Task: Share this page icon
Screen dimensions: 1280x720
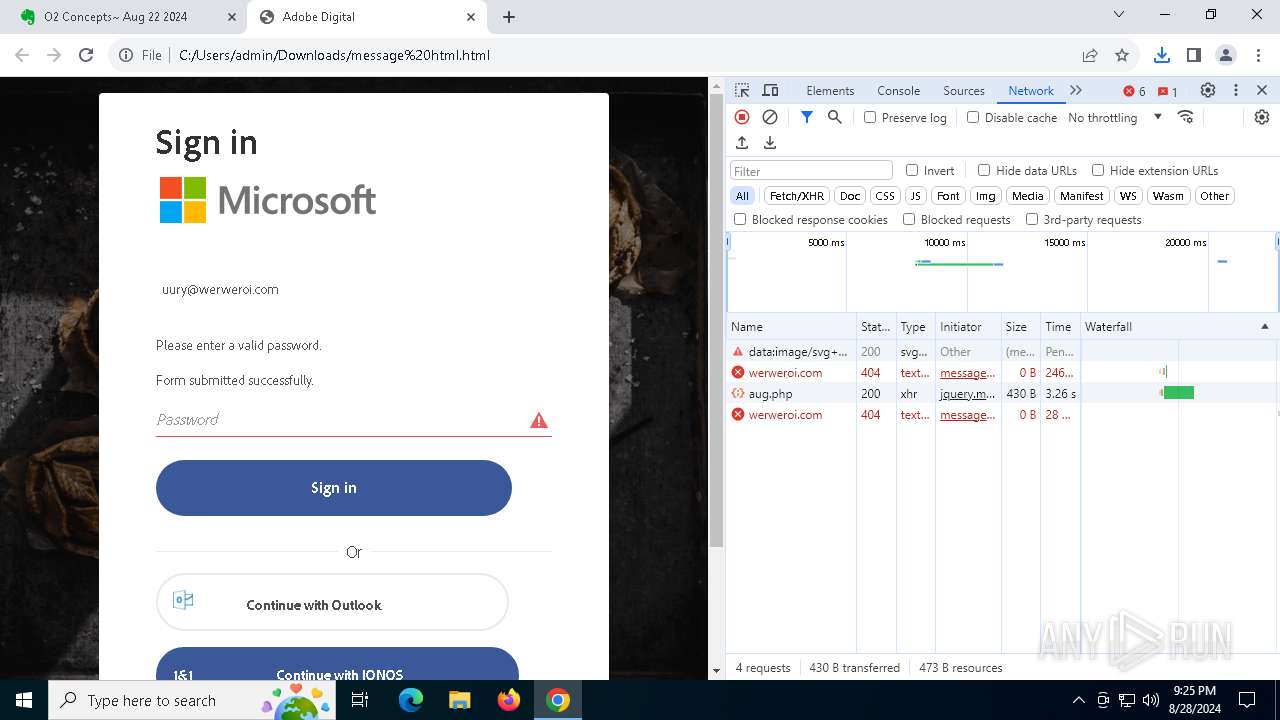Action: pyautogui.click(x=1090, y=55)
